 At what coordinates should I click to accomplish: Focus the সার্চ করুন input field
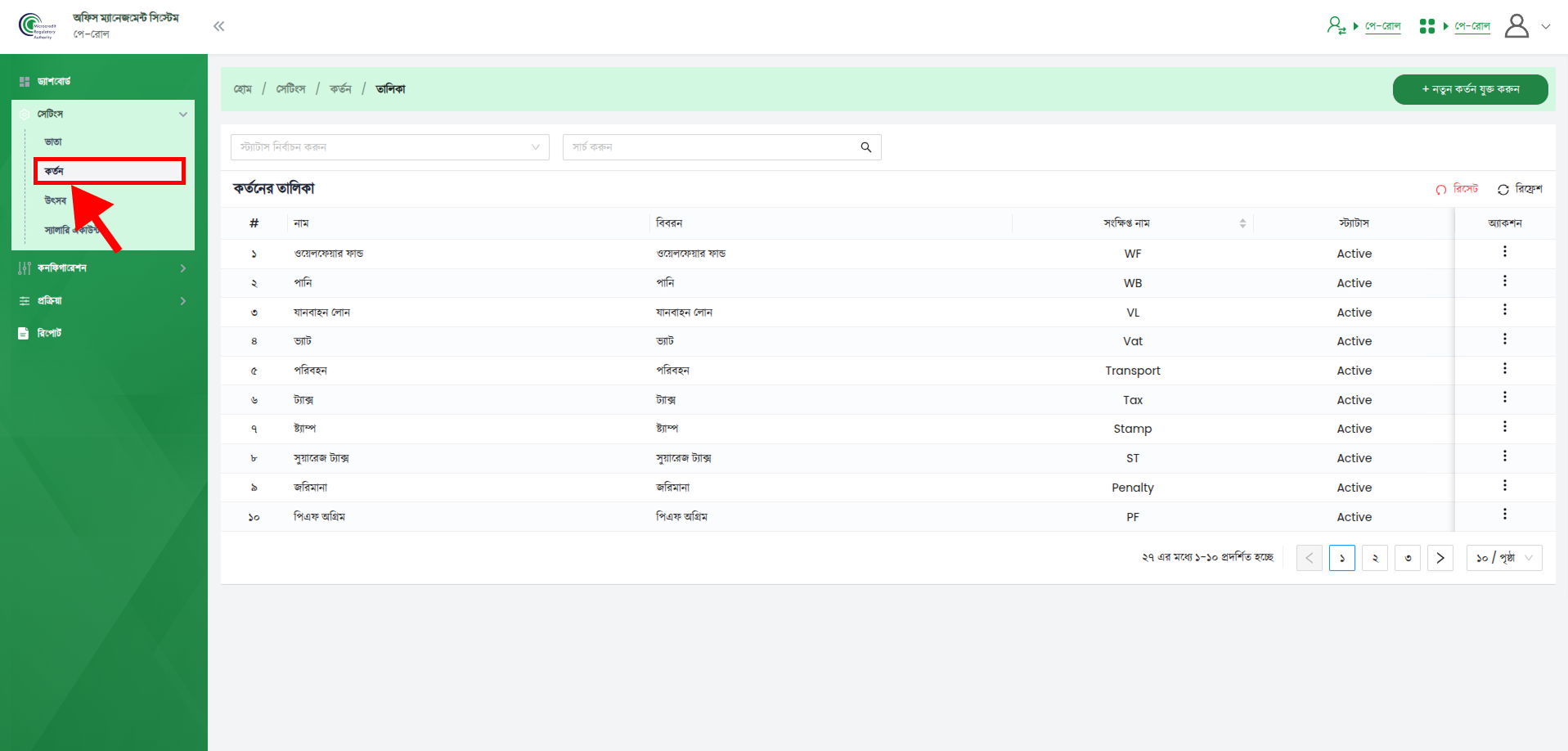(711, 147)
